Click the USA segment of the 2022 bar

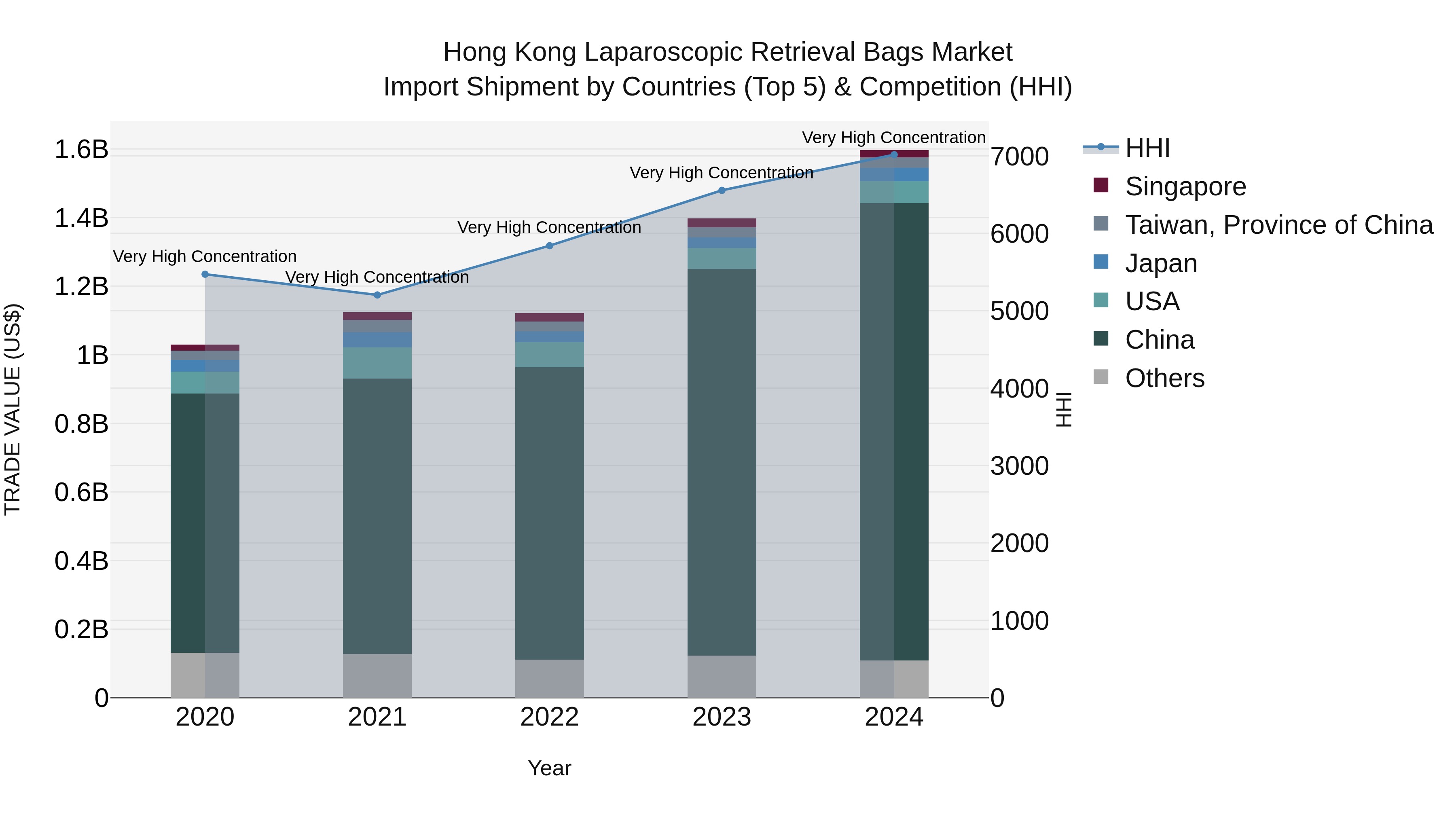(x=549, y=355)
